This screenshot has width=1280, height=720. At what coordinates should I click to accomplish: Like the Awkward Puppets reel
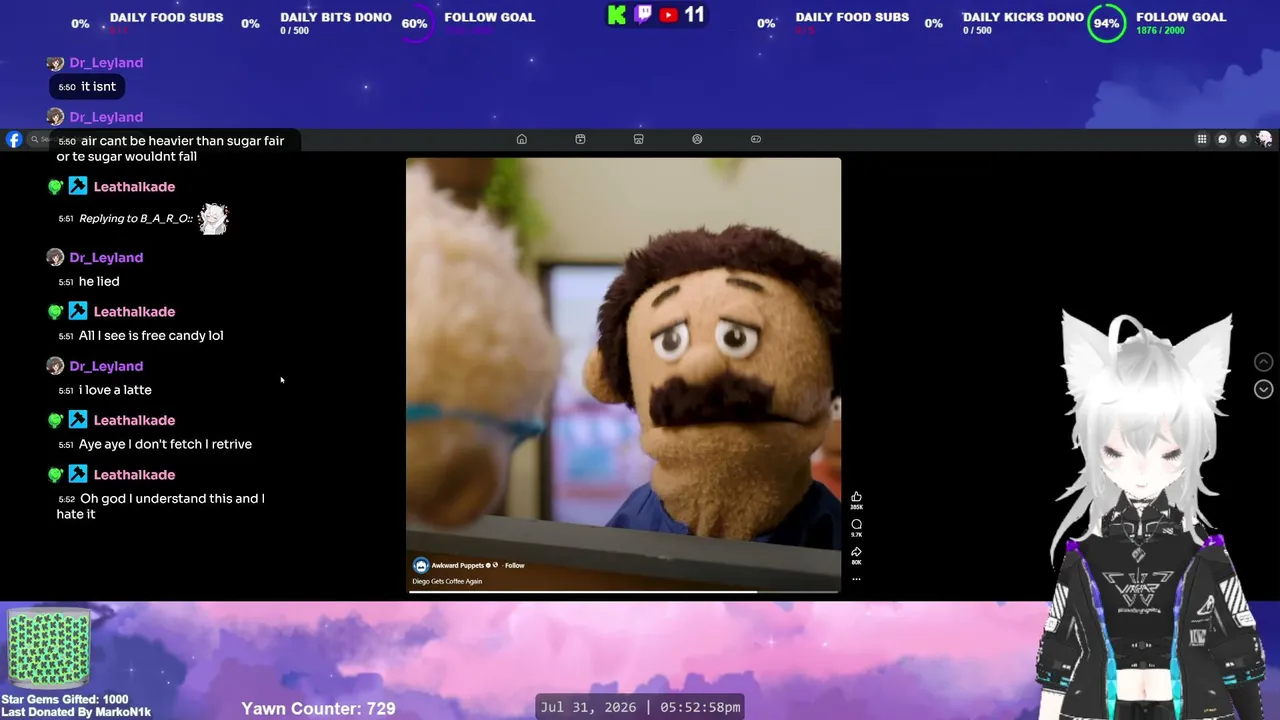coord(856,497)
